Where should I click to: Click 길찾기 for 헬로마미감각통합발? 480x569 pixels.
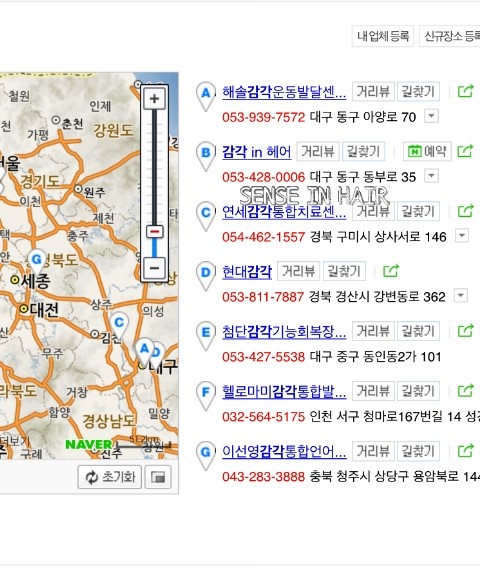point(418,390)
